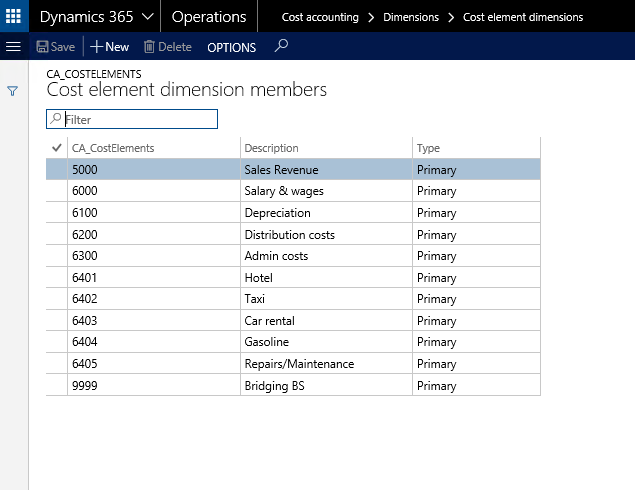
Task: Show filters using the funnel icon
Action: (x=13, y=91)
